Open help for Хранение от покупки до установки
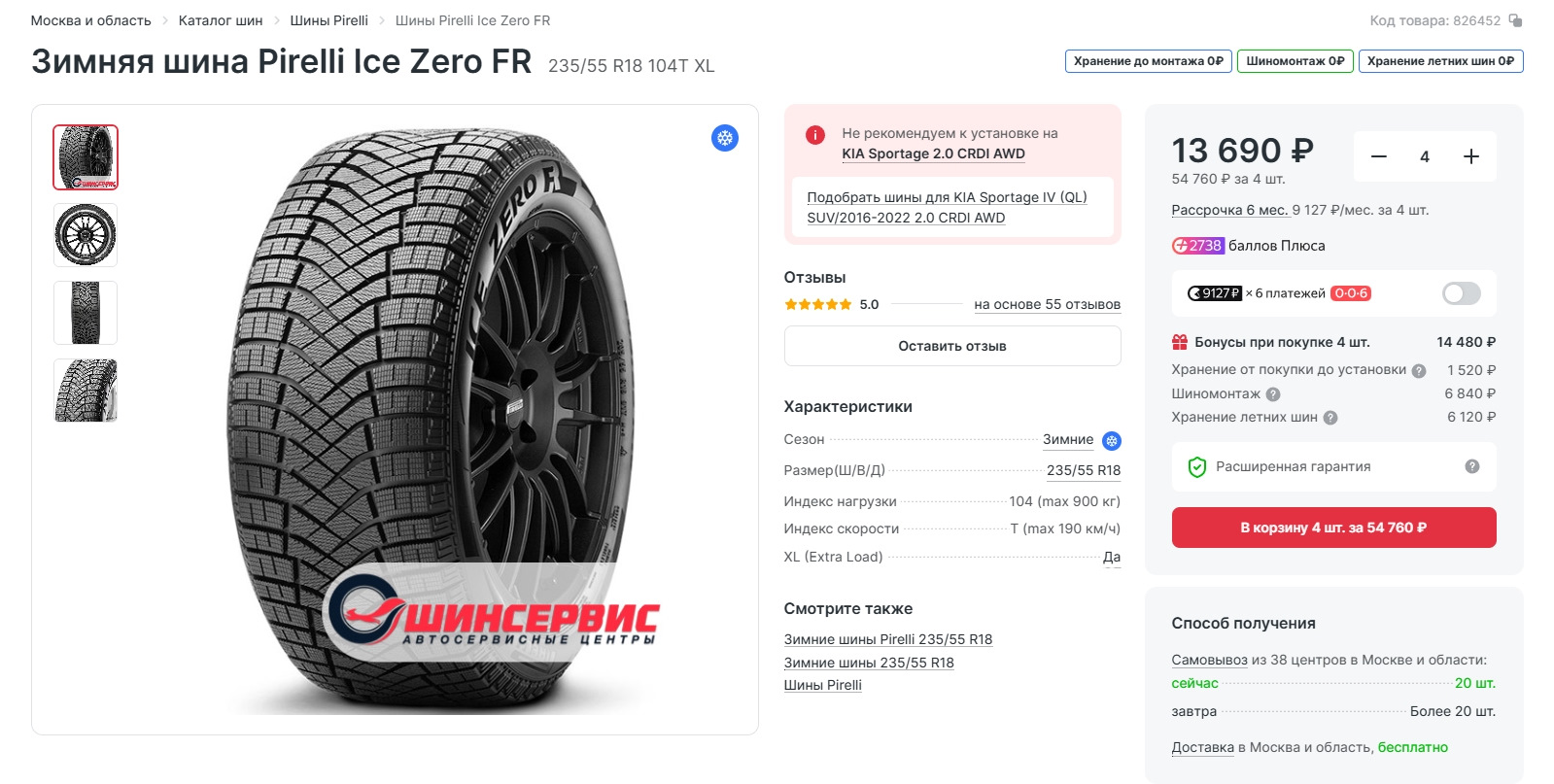Viewport: 1554px width, 784px height. [x=1419, y=371]
